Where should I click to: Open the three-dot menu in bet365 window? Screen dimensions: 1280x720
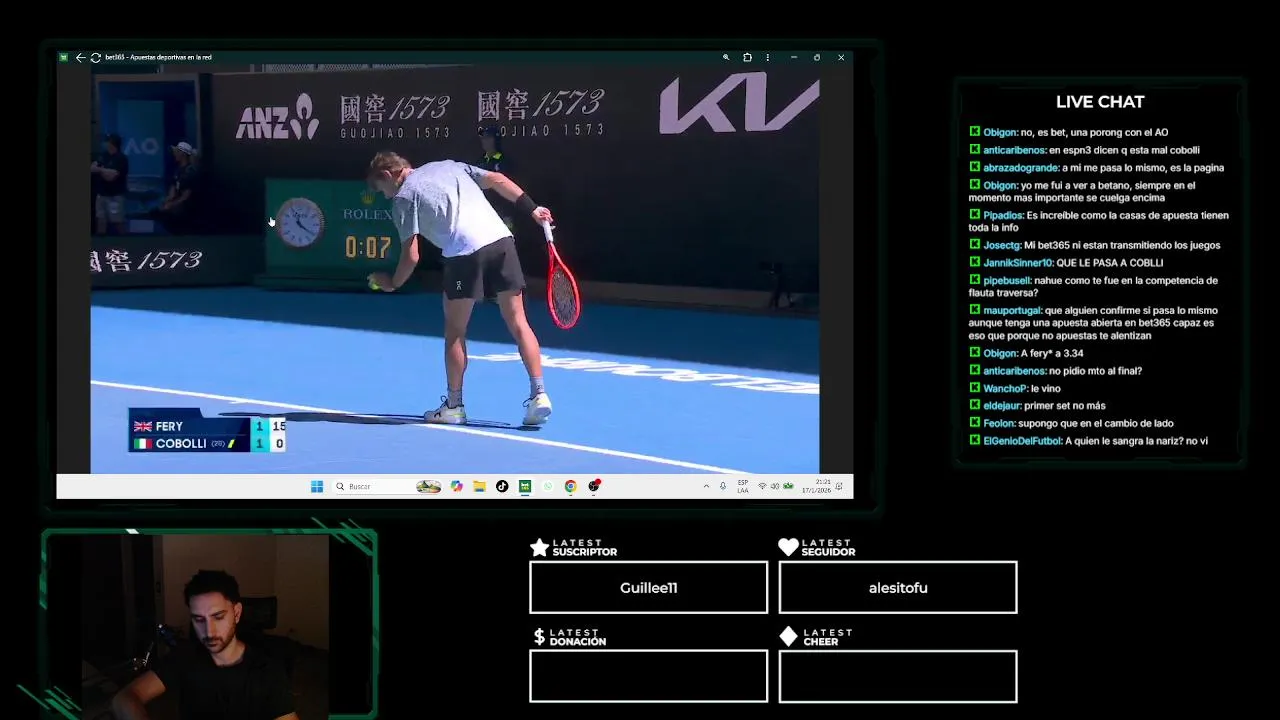(767, 57)
